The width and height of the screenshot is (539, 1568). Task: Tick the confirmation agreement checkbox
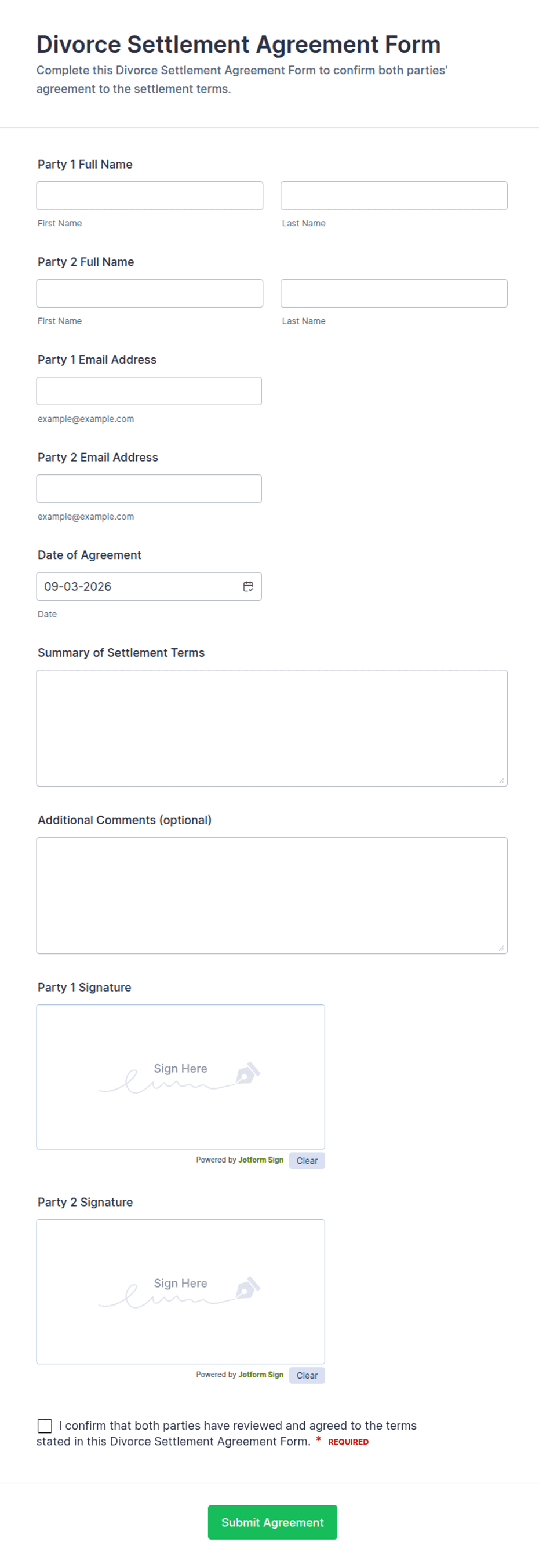coord(45,1426)
